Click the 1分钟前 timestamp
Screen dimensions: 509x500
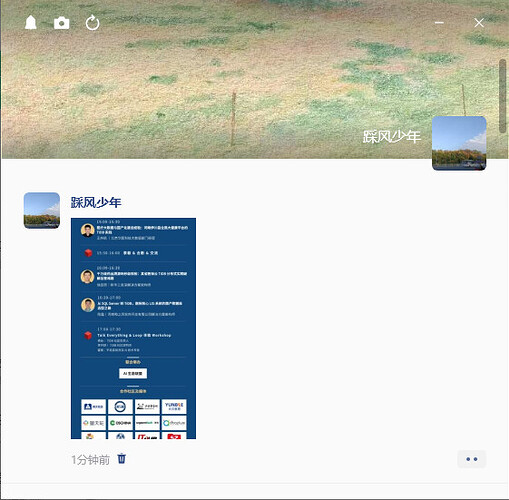[90, 460]
